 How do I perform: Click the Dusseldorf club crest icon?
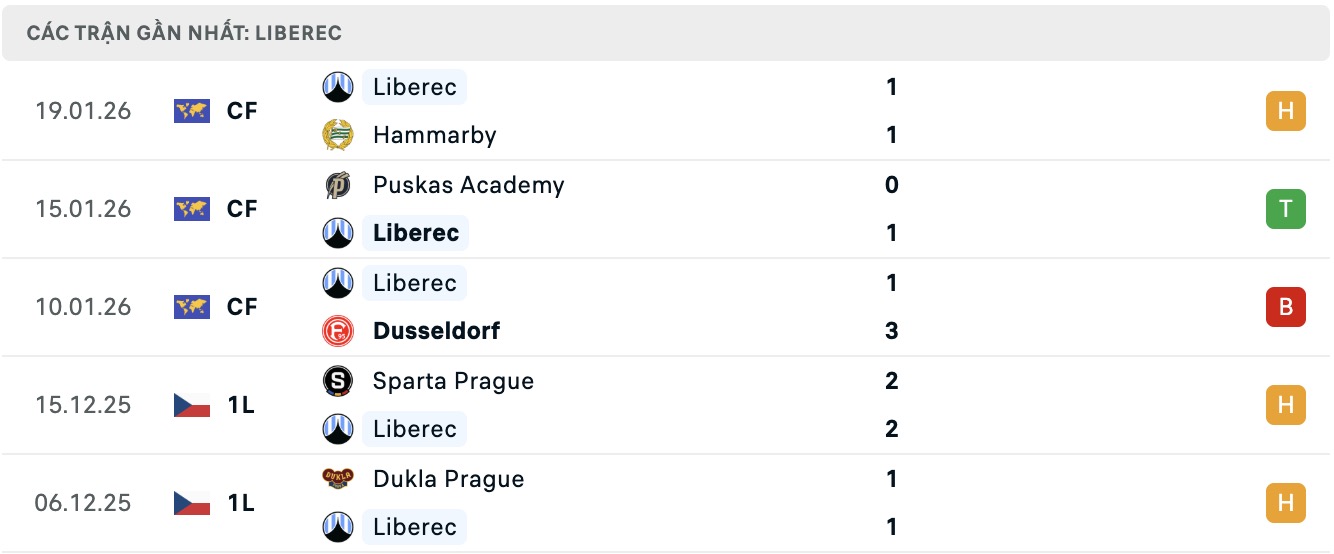click(x=338, y=331)
